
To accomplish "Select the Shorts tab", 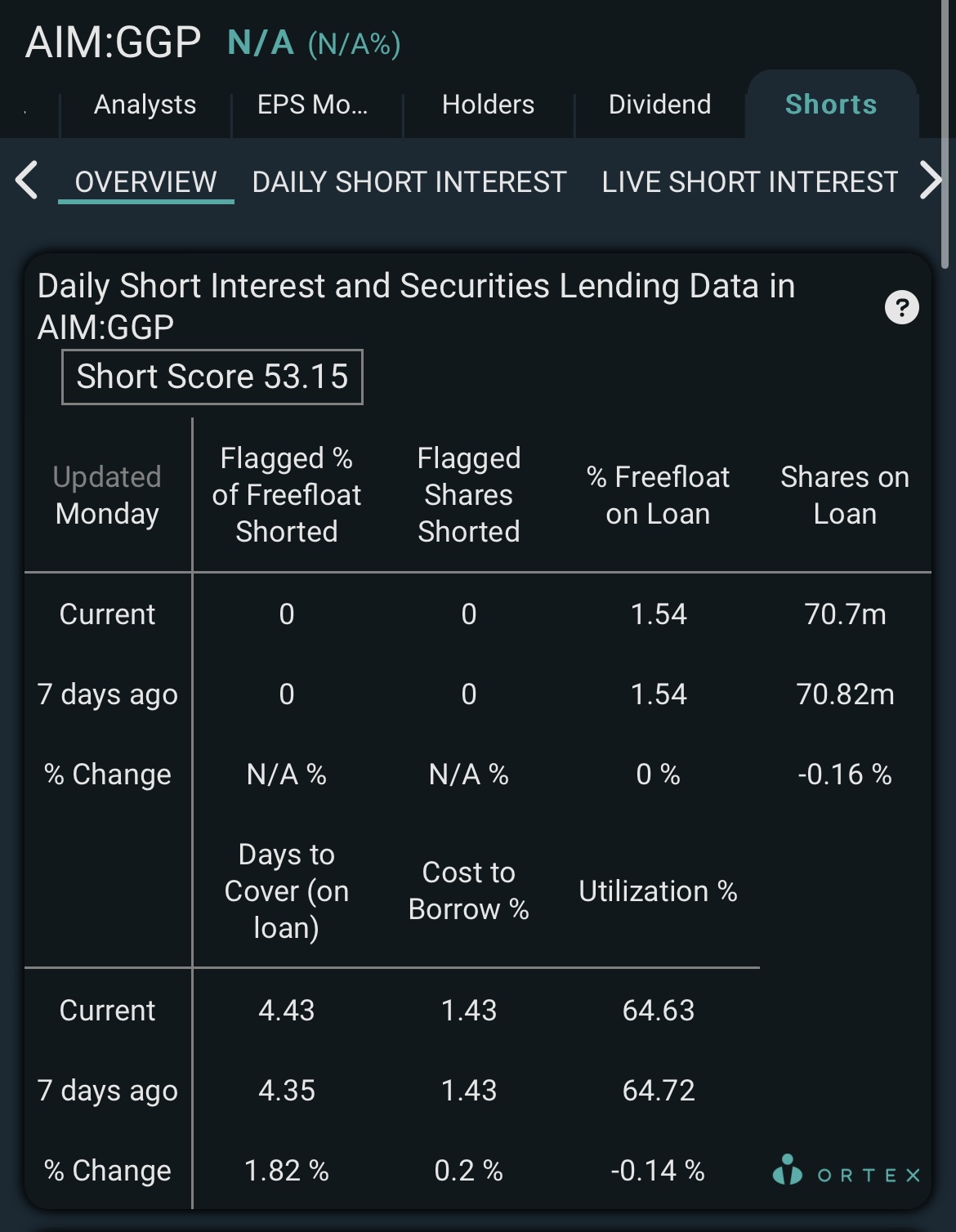I will coord(831,105).
